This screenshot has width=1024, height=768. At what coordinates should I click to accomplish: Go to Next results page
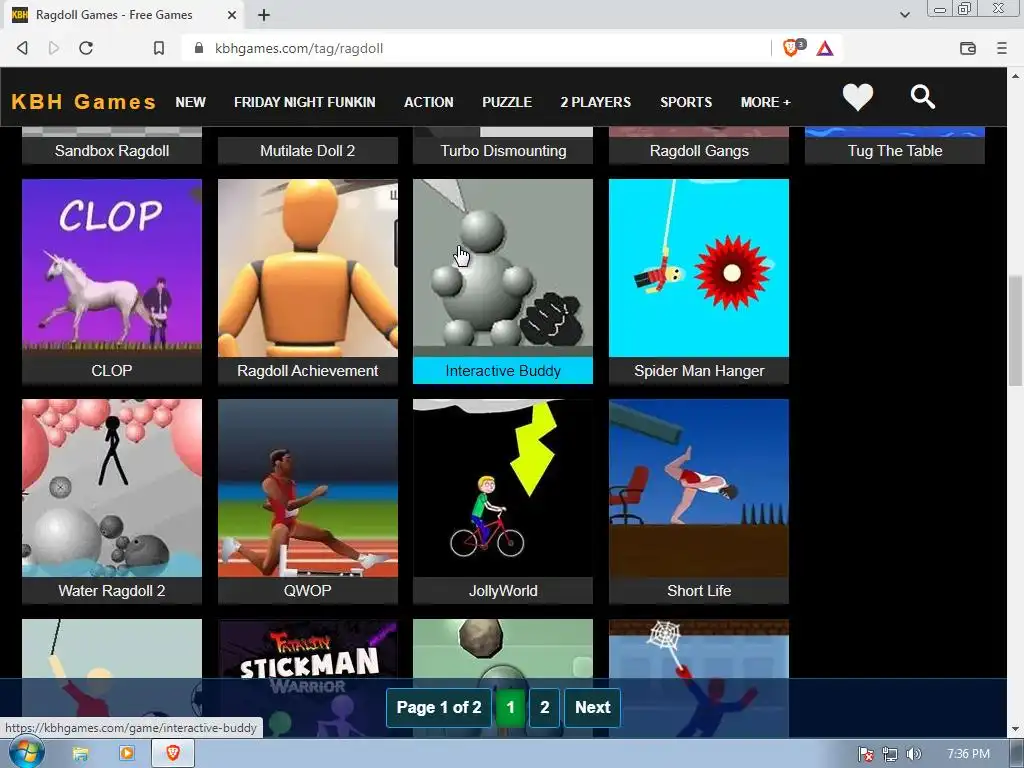pyautogui.click(x=592, y=707)
